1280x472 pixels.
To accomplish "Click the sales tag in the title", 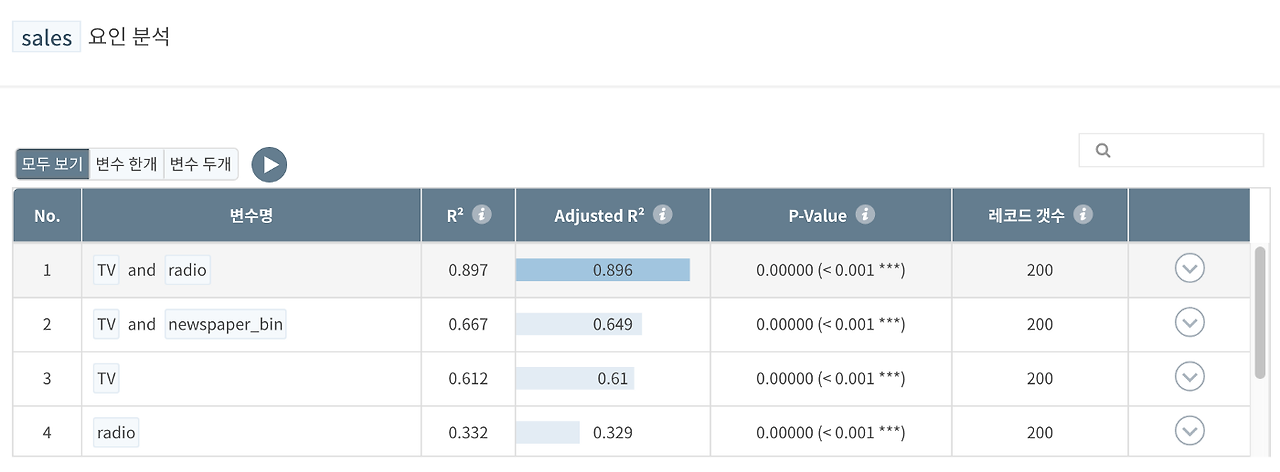I will click(46, 38).
